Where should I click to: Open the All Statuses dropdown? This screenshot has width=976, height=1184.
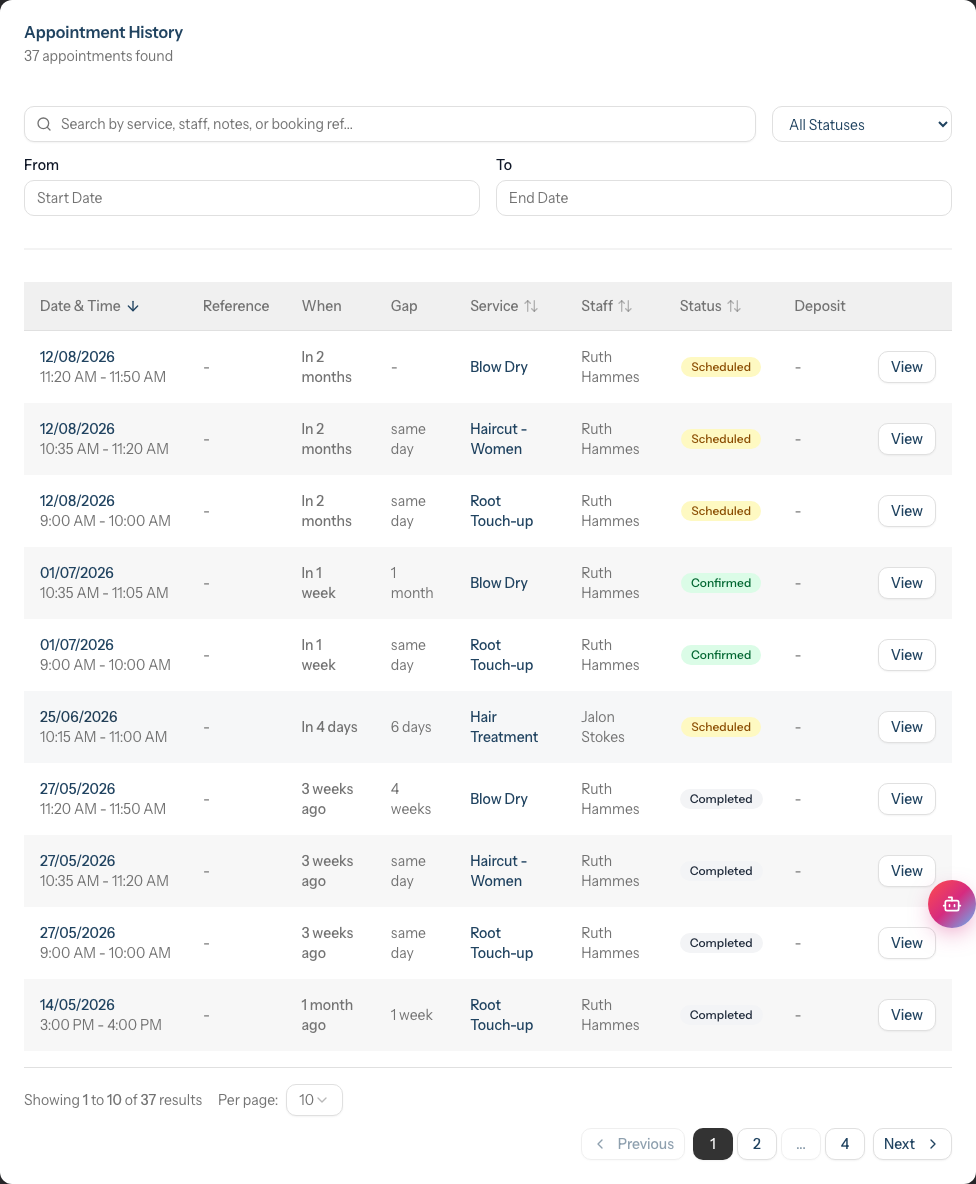[x=861, y=124]
